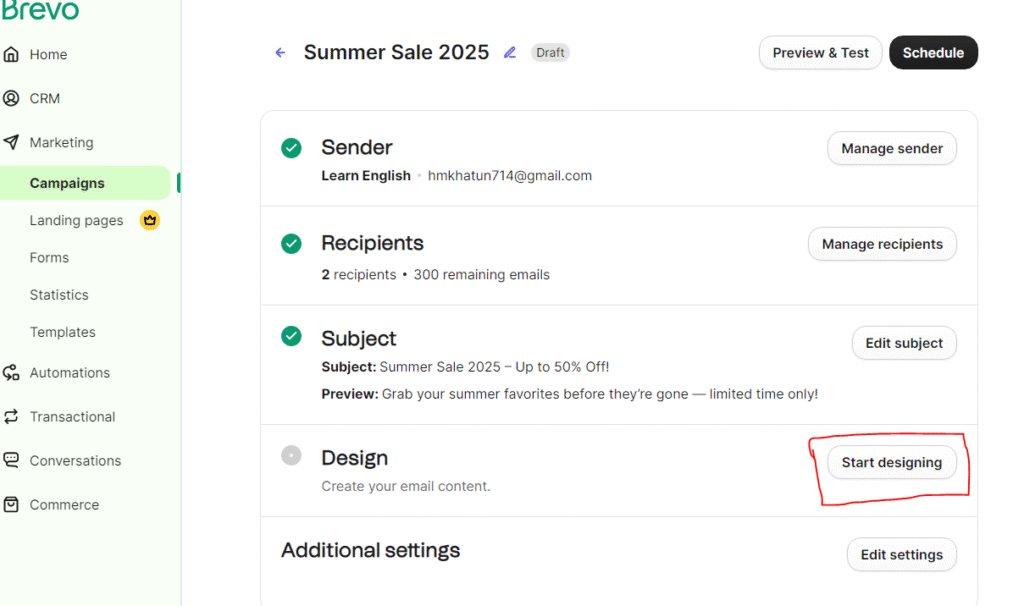This screenshot has height=606, width=1024.
Task: Go back using the left arrow
Action: [280, 53]
